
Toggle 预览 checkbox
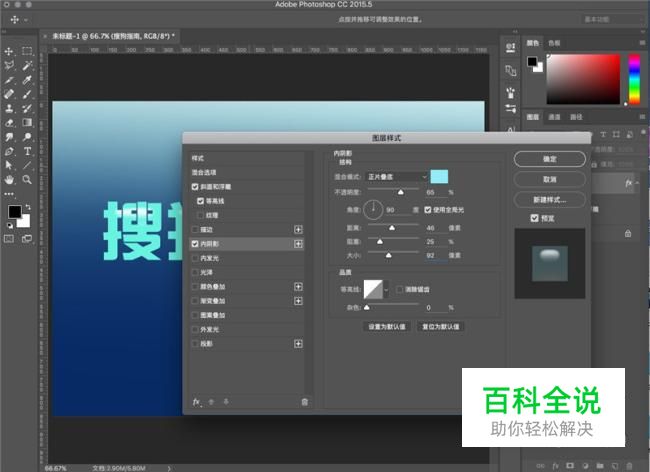(x=535, y=218)
